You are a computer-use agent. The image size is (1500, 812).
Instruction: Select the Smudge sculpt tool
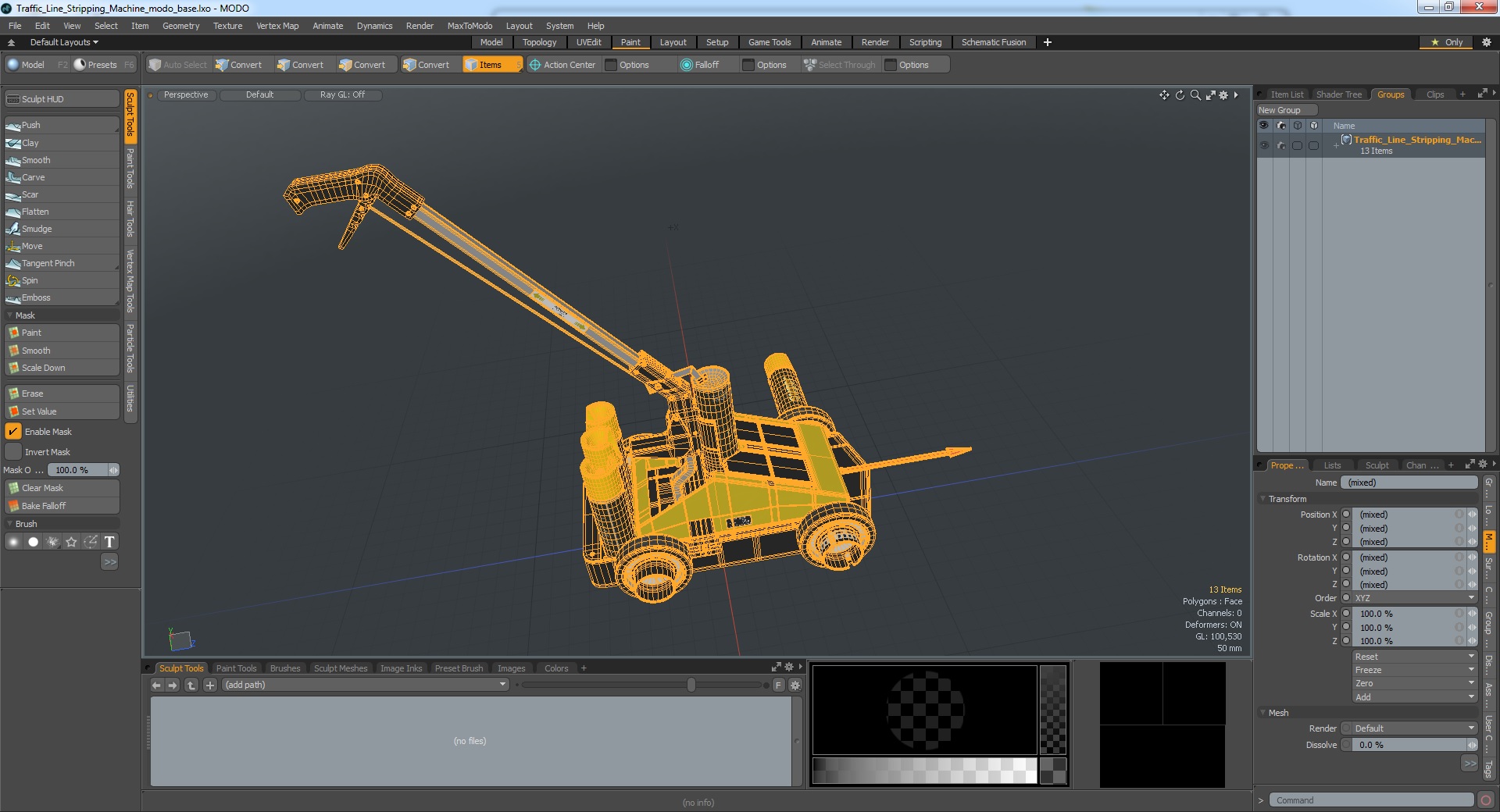(62, 229)
